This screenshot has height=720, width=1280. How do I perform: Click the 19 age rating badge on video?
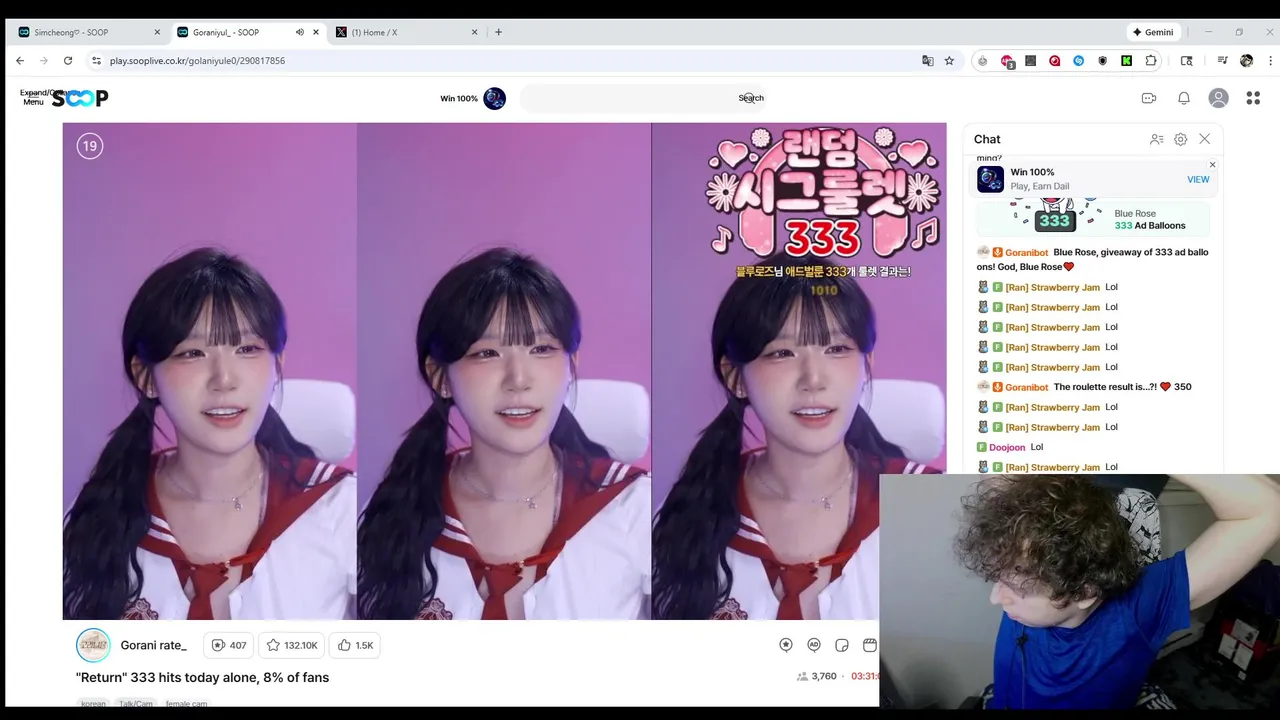coord(90,146)
